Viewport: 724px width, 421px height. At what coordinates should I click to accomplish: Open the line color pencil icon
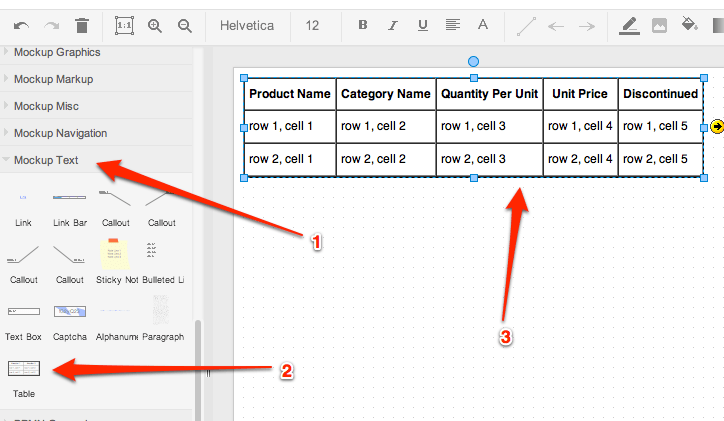[629, 26]
